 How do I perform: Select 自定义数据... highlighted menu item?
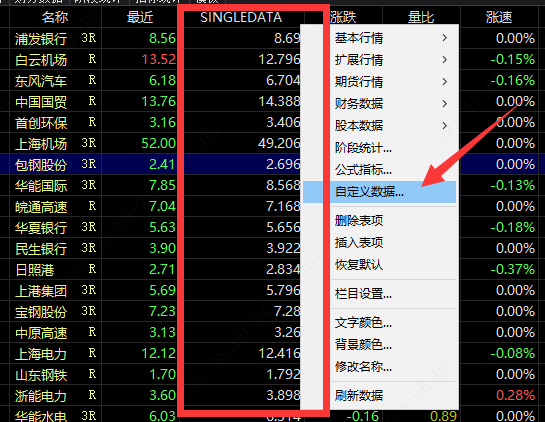380,192
